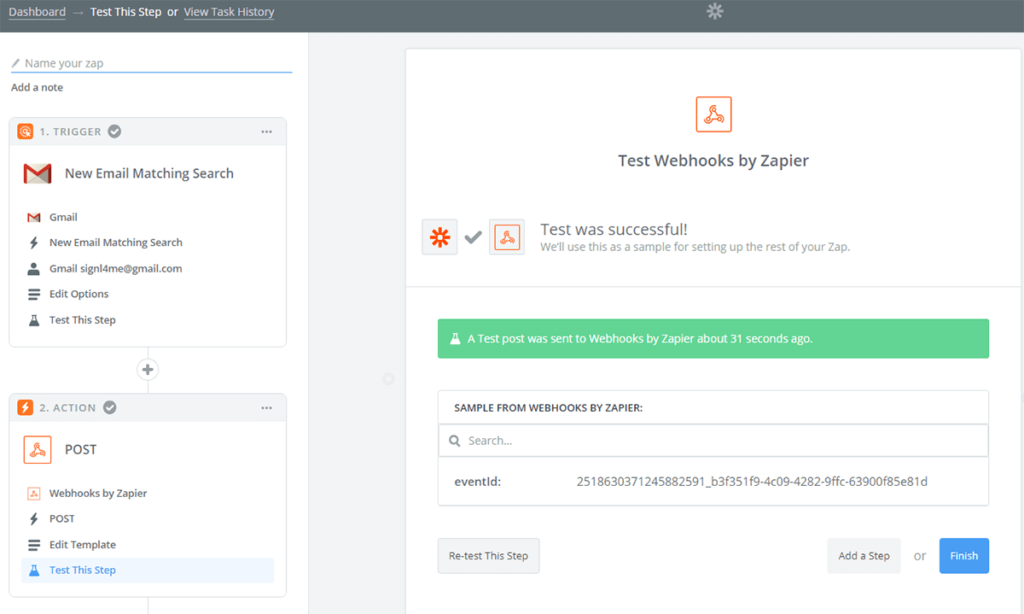
Task: Click the eventId field label
Action: click(477, 481)
